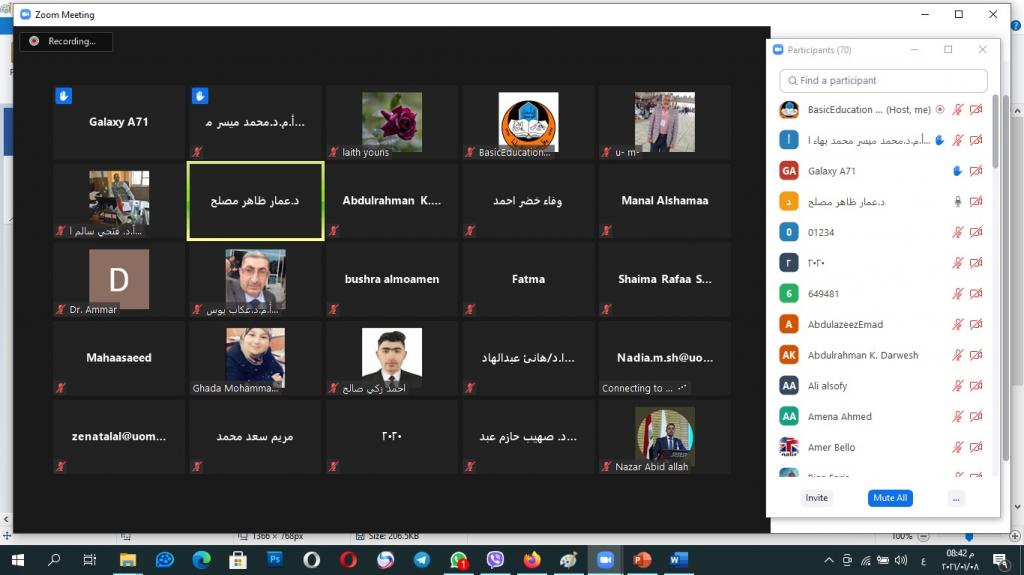Screen dimensions: 1024x575
Task: Toggle video icon for Ali alsofy
Action: pyautogui.click(x=976, y=386)
